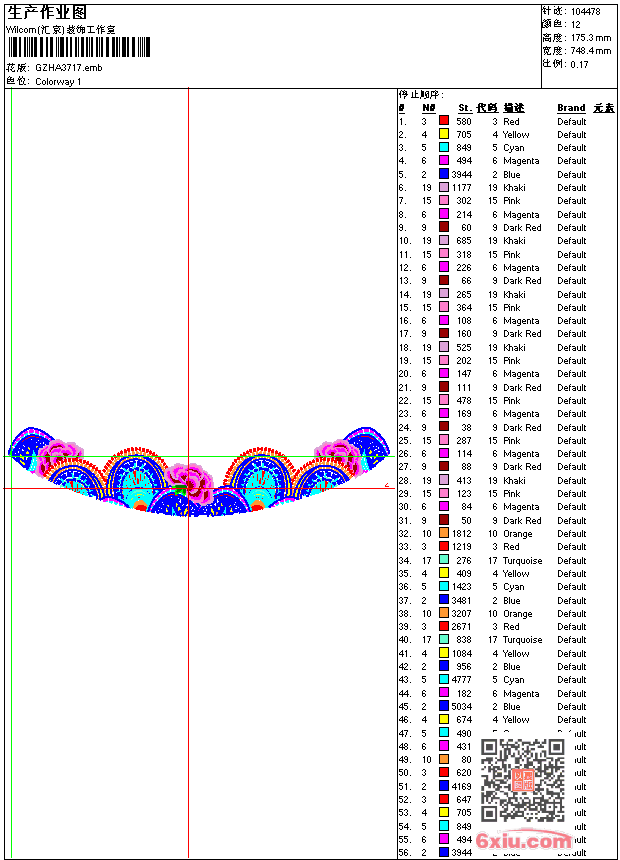This screenshot has width=620, height=860.
Task: Click the stitch count '4777'
Action: (x=461, y=680)
